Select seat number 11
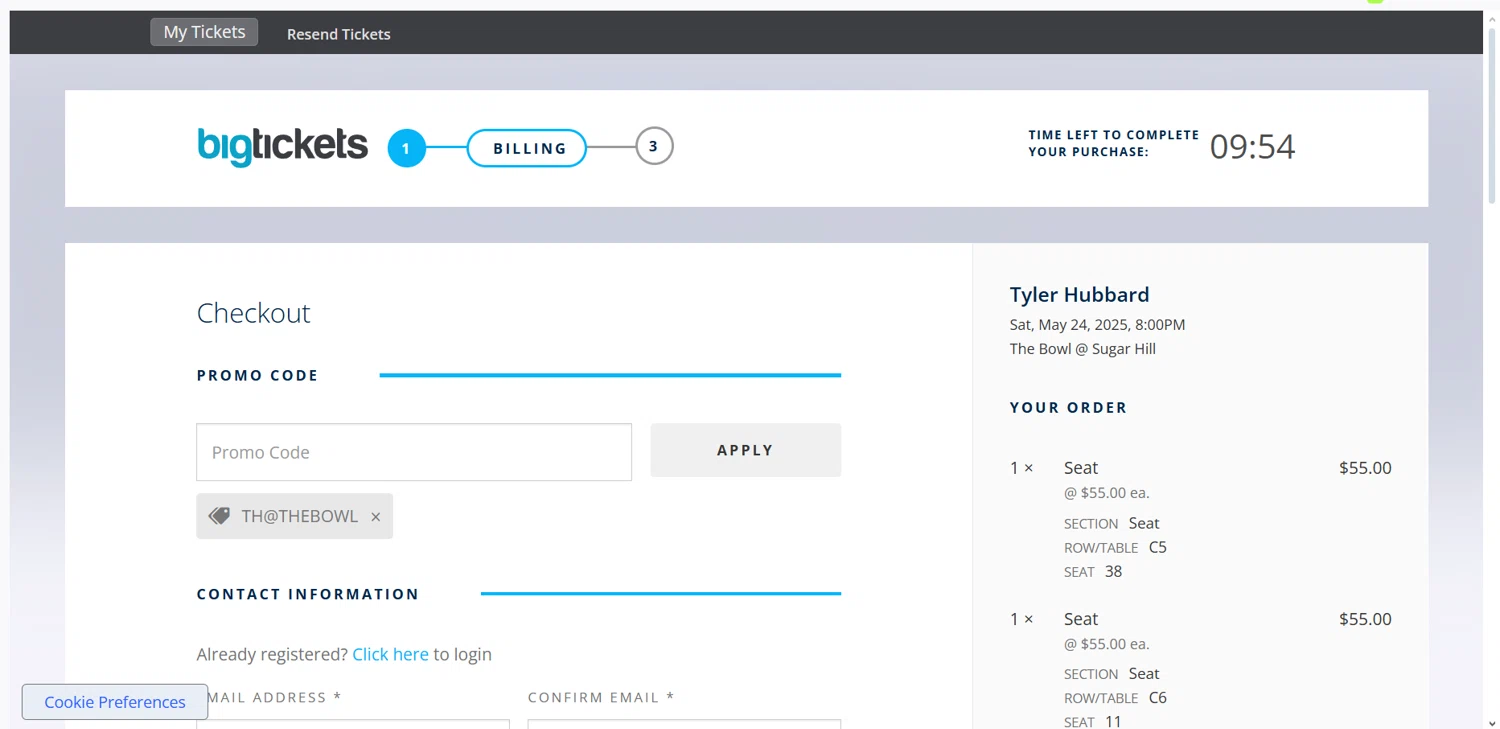1500x729 pixels. pyautogui.click(x=1114, y=721)
